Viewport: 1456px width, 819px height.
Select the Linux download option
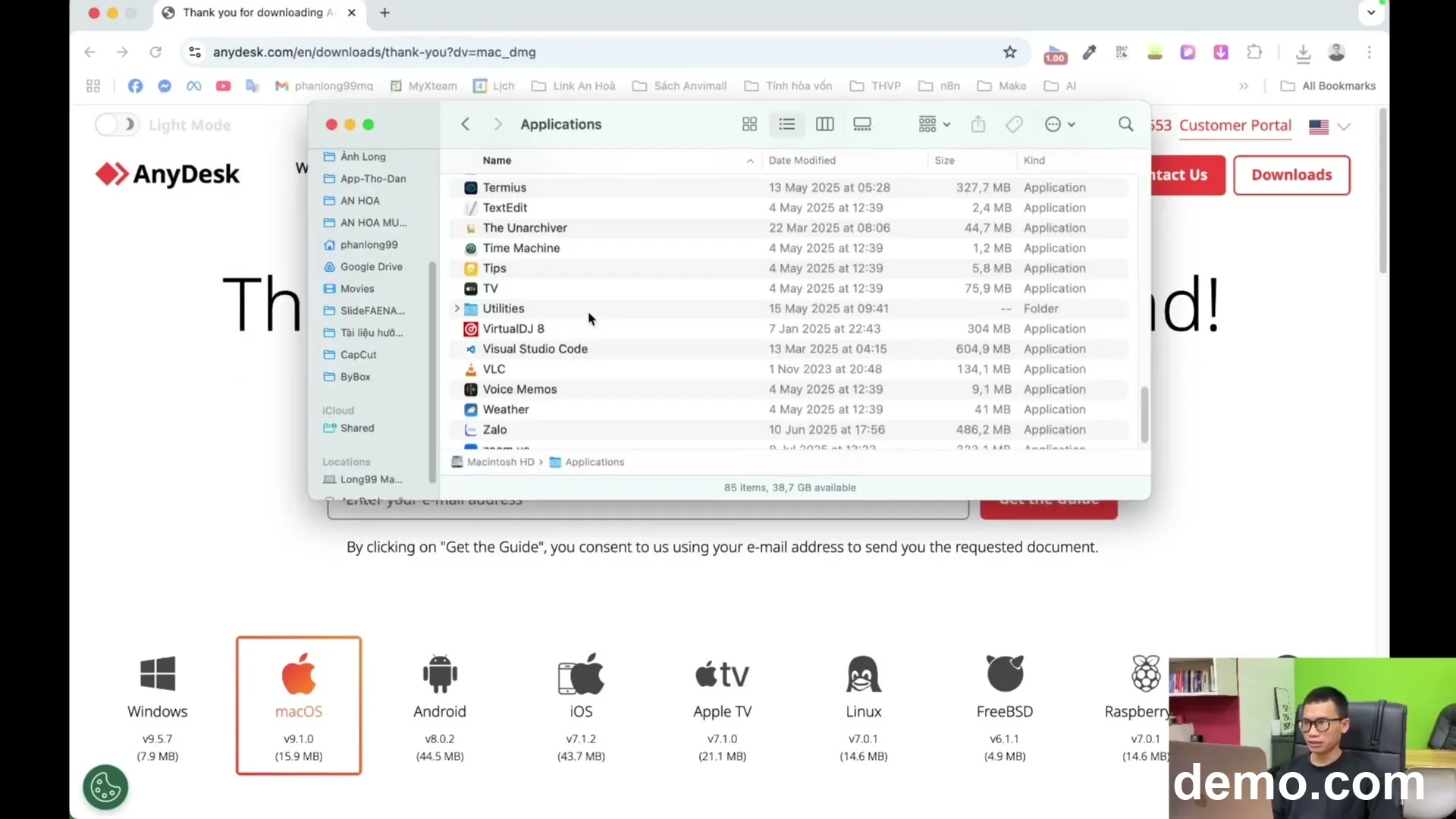[x=864, y=705]
